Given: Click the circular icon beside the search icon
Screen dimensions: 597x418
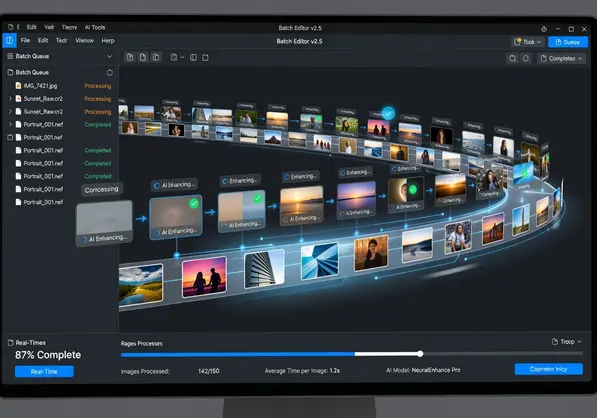Looking at the screenshot, I should point(526,58).
